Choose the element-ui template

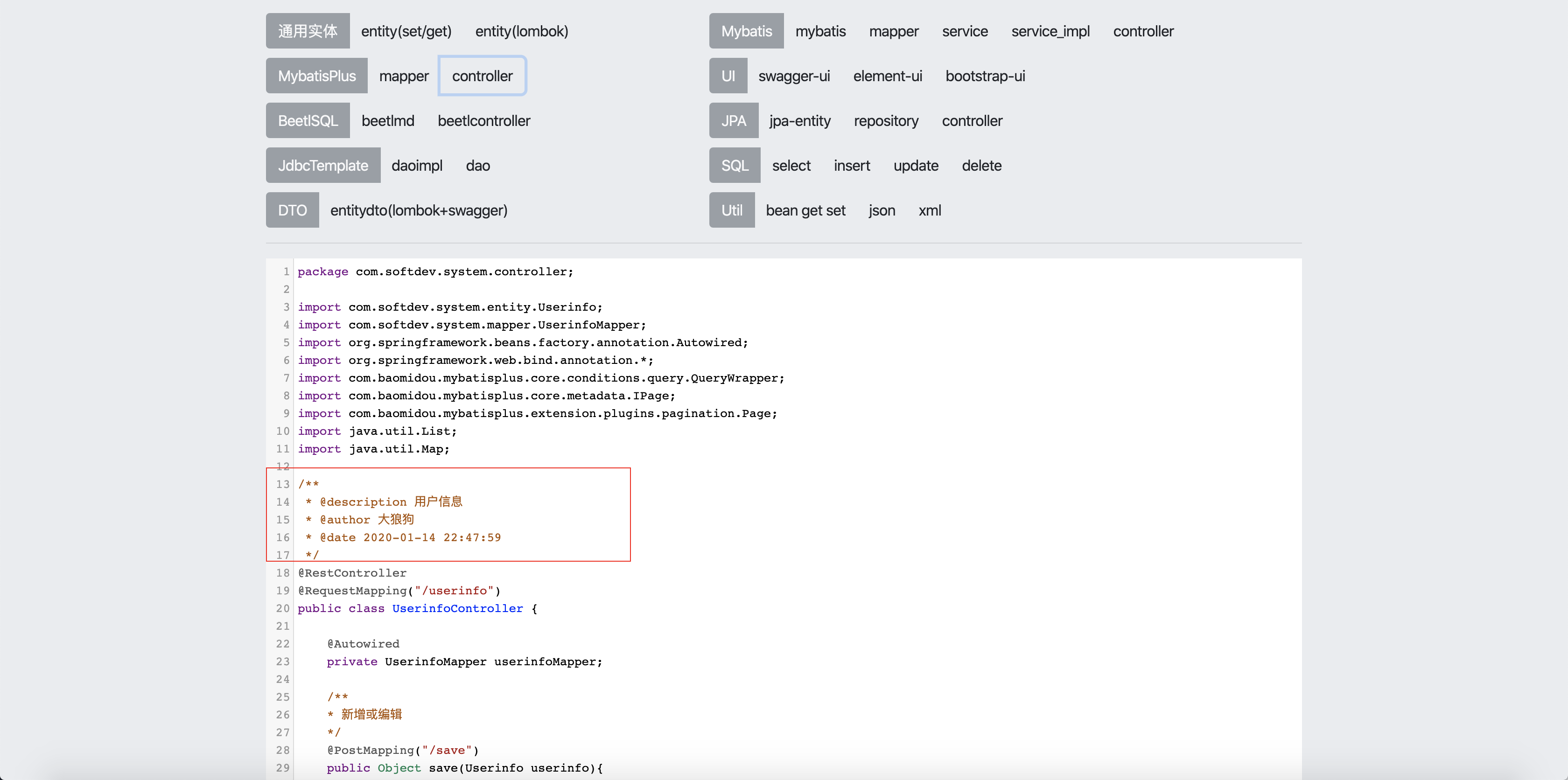pos(887,76)
